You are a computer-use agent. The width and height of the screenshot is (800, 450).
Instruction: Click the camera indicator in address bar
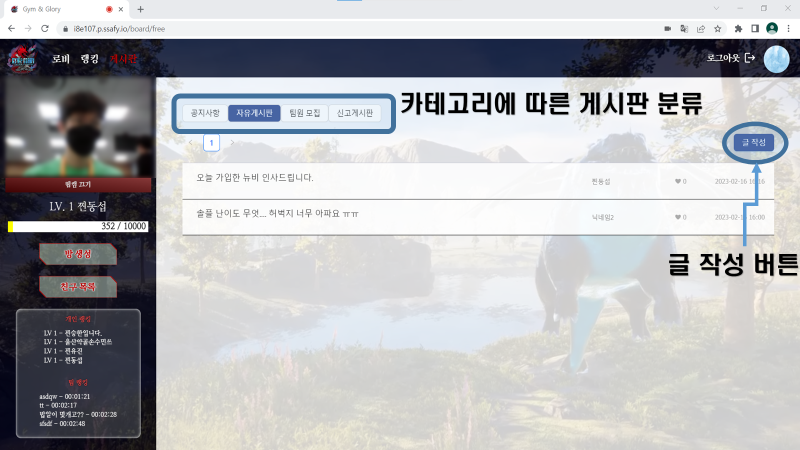667,29
